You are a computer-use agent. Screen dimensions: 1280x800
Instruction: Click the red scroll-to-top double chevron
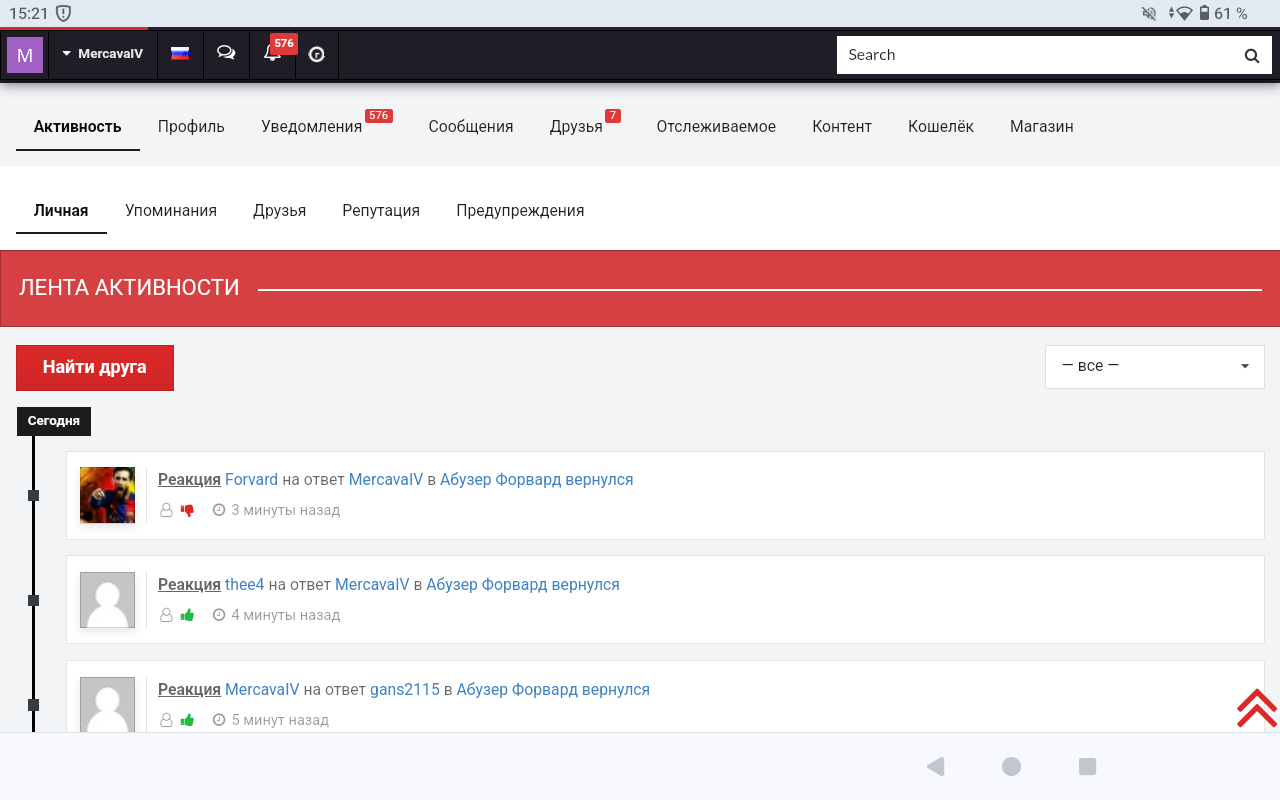[1256, 708]
